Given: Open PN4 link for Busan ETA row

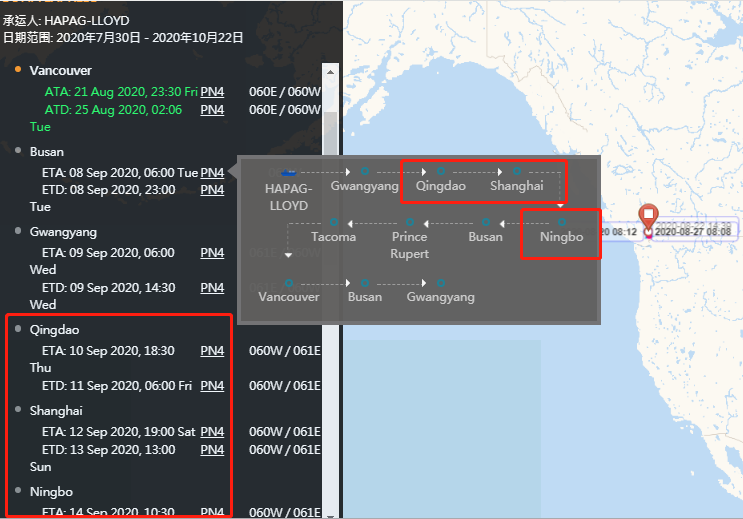Looking at the screenshot, I should 212,172.
